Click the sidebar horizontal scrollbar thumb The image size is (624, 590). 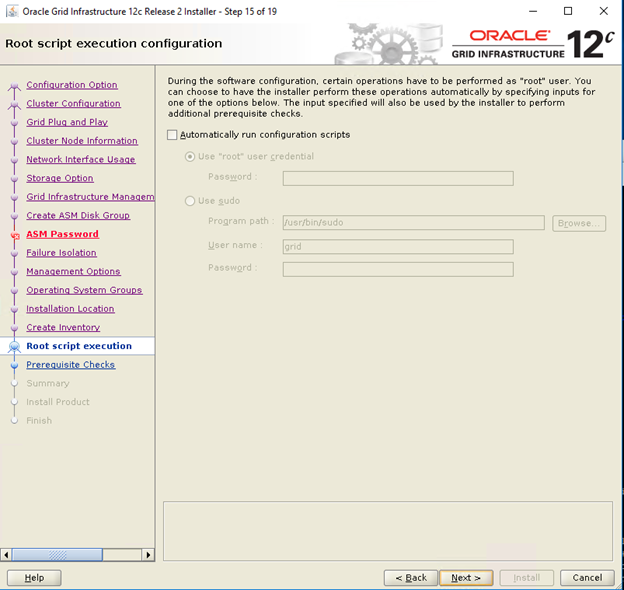pyautogui.click(x=57, y=555)
